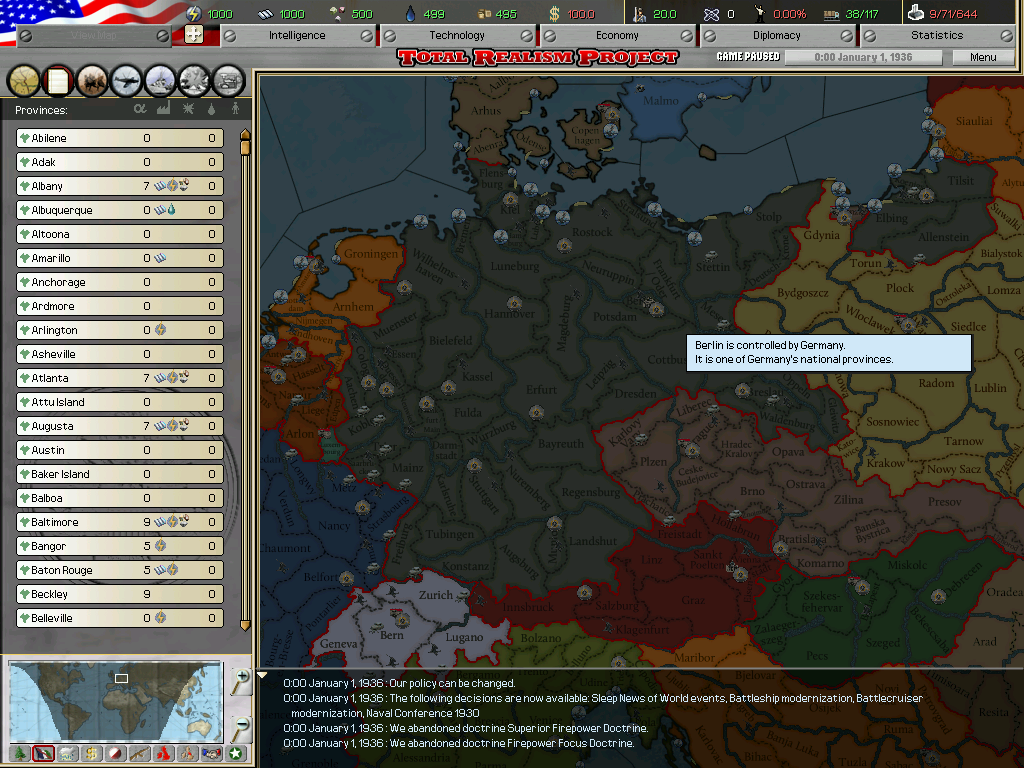The height and width of the screenshot is (768, 1024).
Task: Open the air units list icon
Action: coord(126,79)
